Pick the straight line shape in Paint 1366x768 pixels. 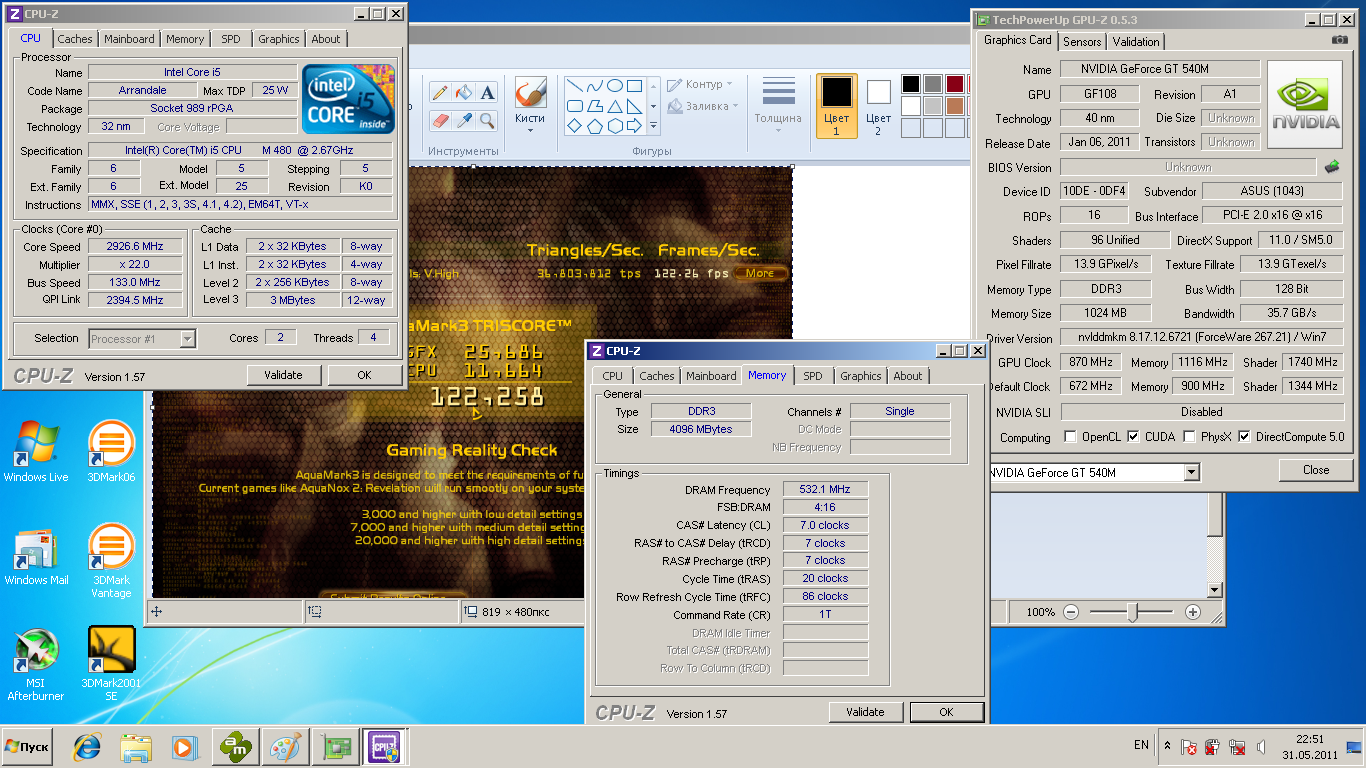pos(575,86)
